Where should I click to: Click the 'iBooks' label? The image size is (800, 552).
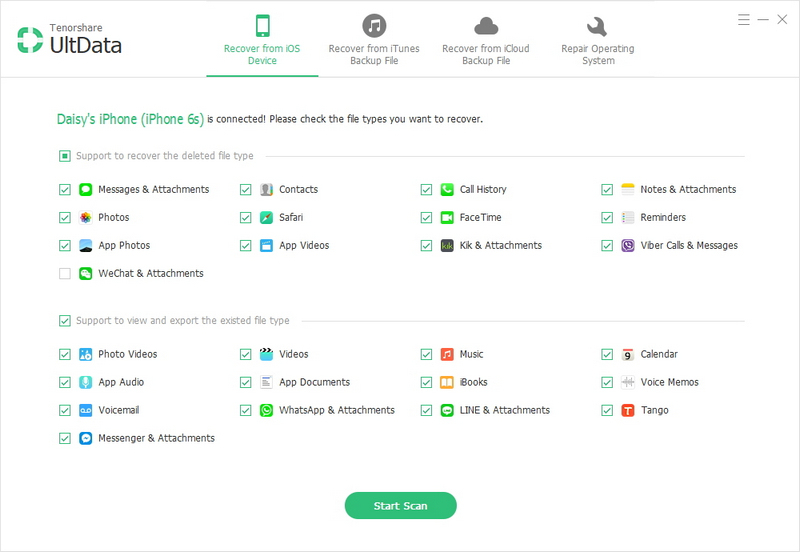pos(473,382)
